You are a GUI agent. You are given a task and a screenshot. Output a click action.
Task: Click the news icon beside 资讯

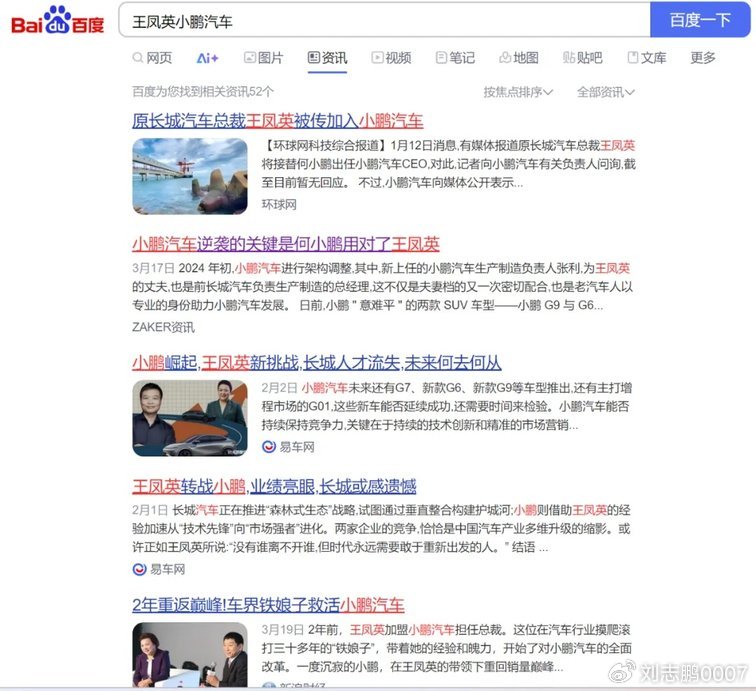(314, 58)
